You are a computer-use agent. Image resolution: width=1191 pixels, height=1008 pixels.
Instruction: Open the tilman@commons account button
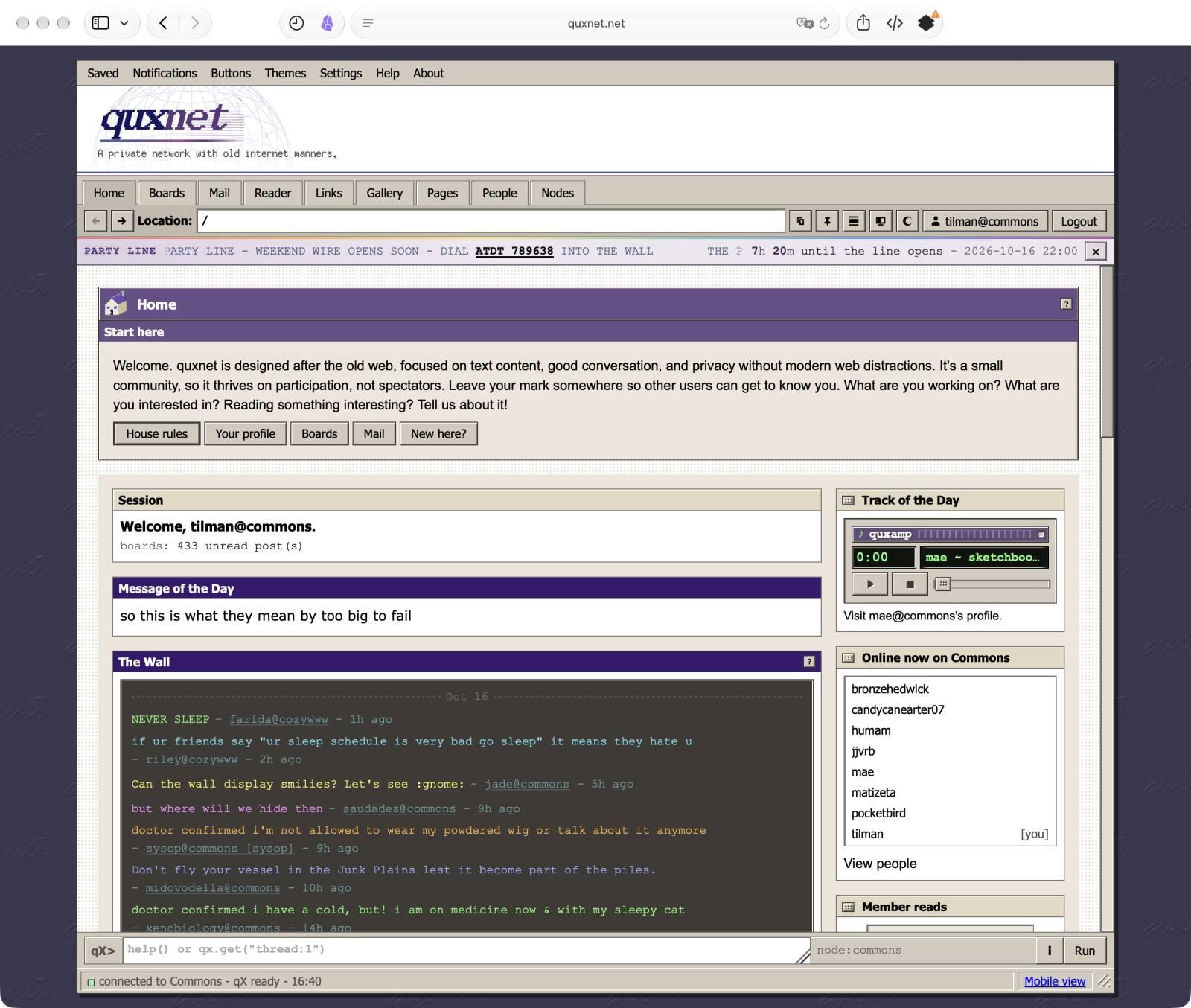[x=985, y=221]
